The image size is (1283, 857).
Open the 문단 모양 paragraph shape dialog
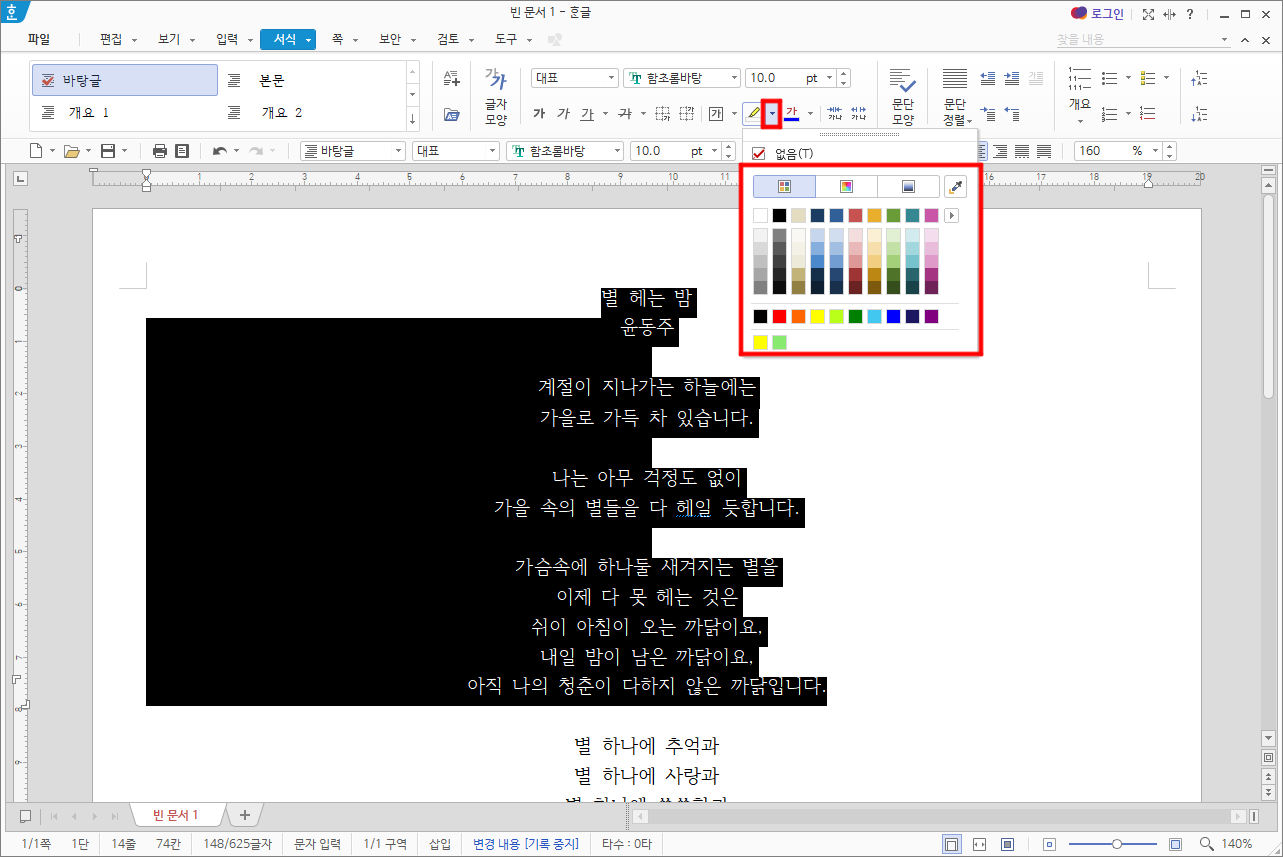coord(903,98)
